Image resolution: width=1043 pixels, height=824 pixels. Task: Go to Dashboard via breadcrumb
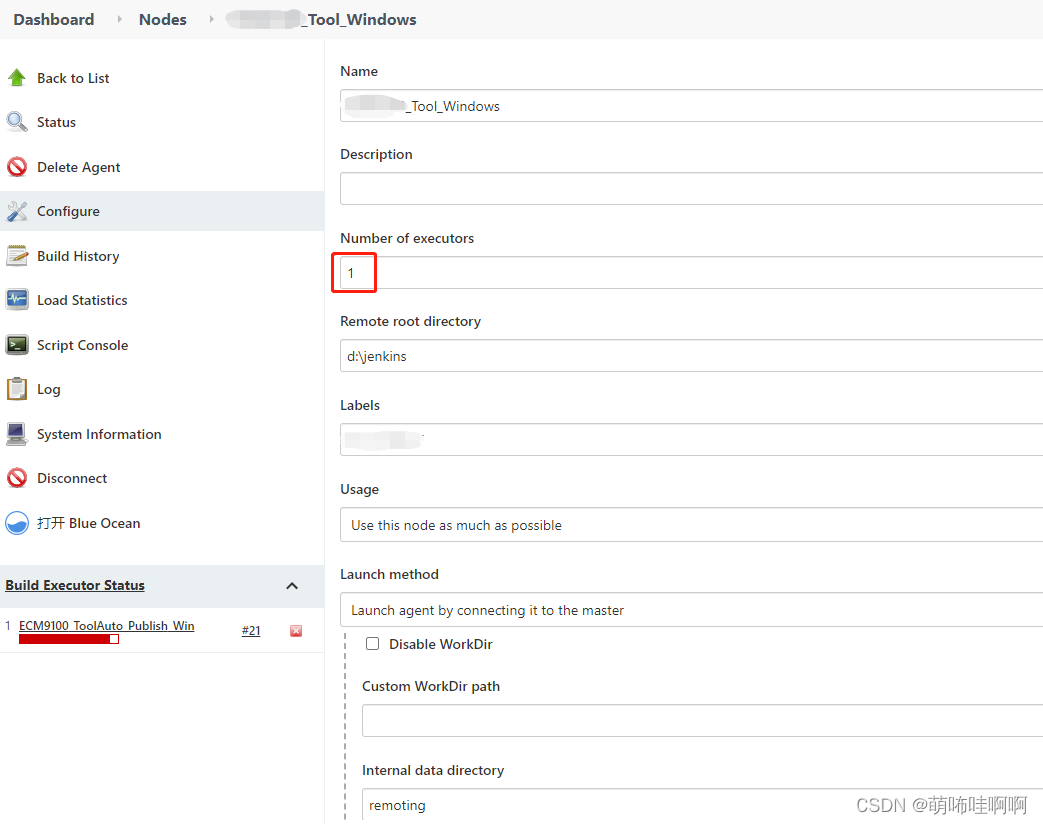(x=53, y=19)
